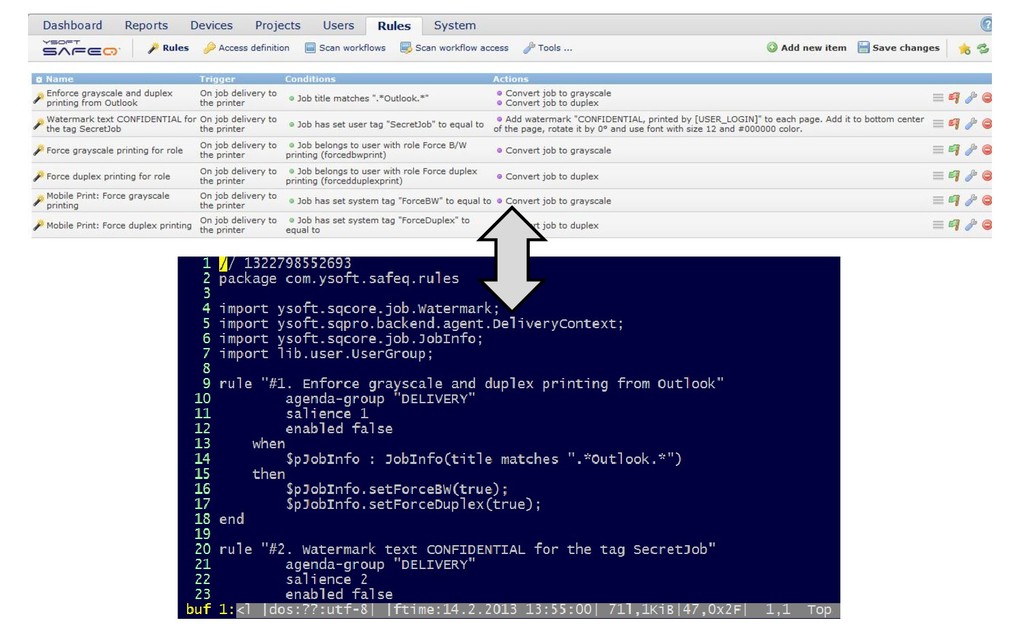The image size is (1024, 640).
Task: Delete the Force duplex printing for role rule
Action: 987,176
